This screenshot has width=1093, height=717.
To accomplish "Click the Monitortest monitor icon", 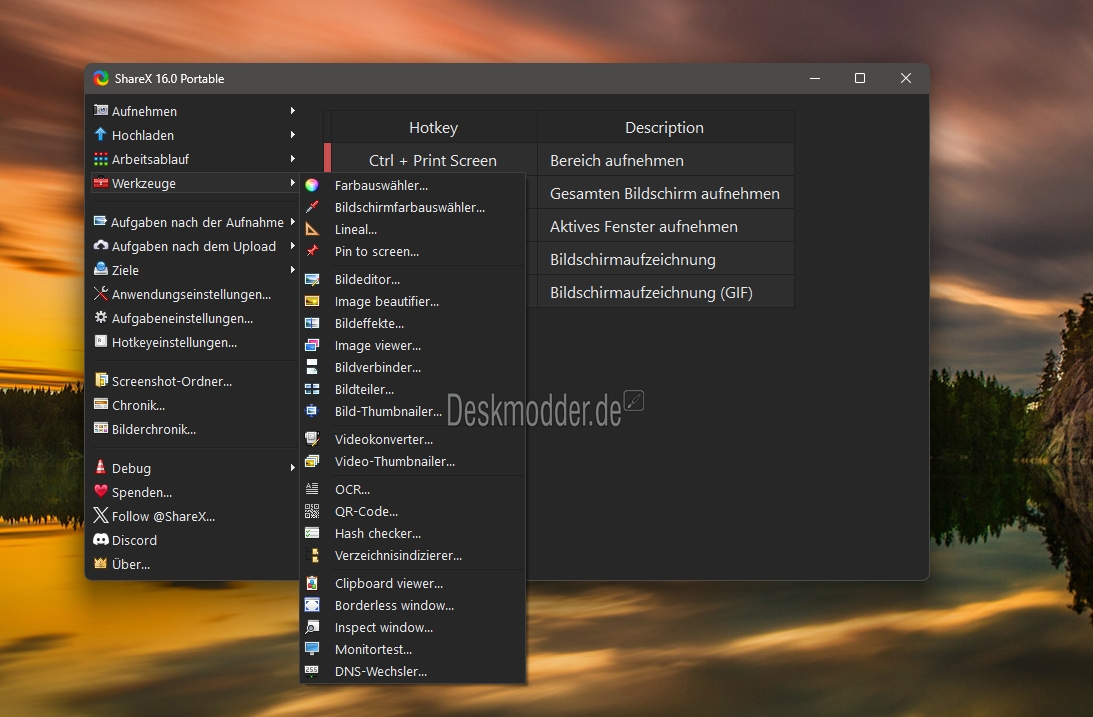I will (312, 649).
